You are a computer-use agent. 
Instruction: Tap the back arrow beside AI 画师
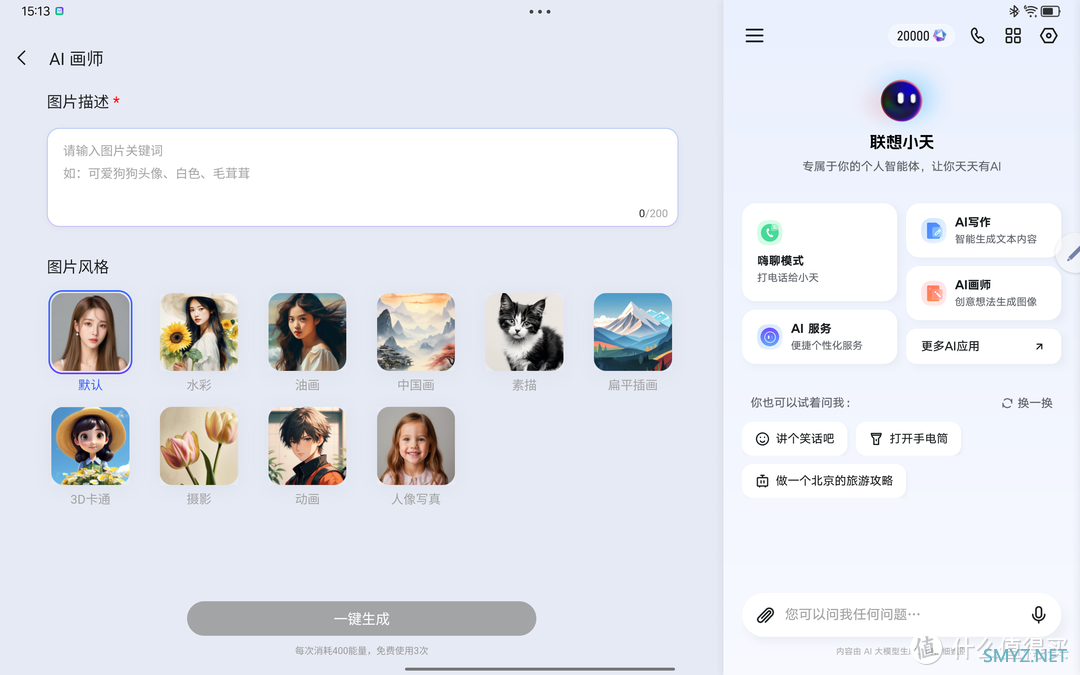pyautogui.click(x=22, y=59)
